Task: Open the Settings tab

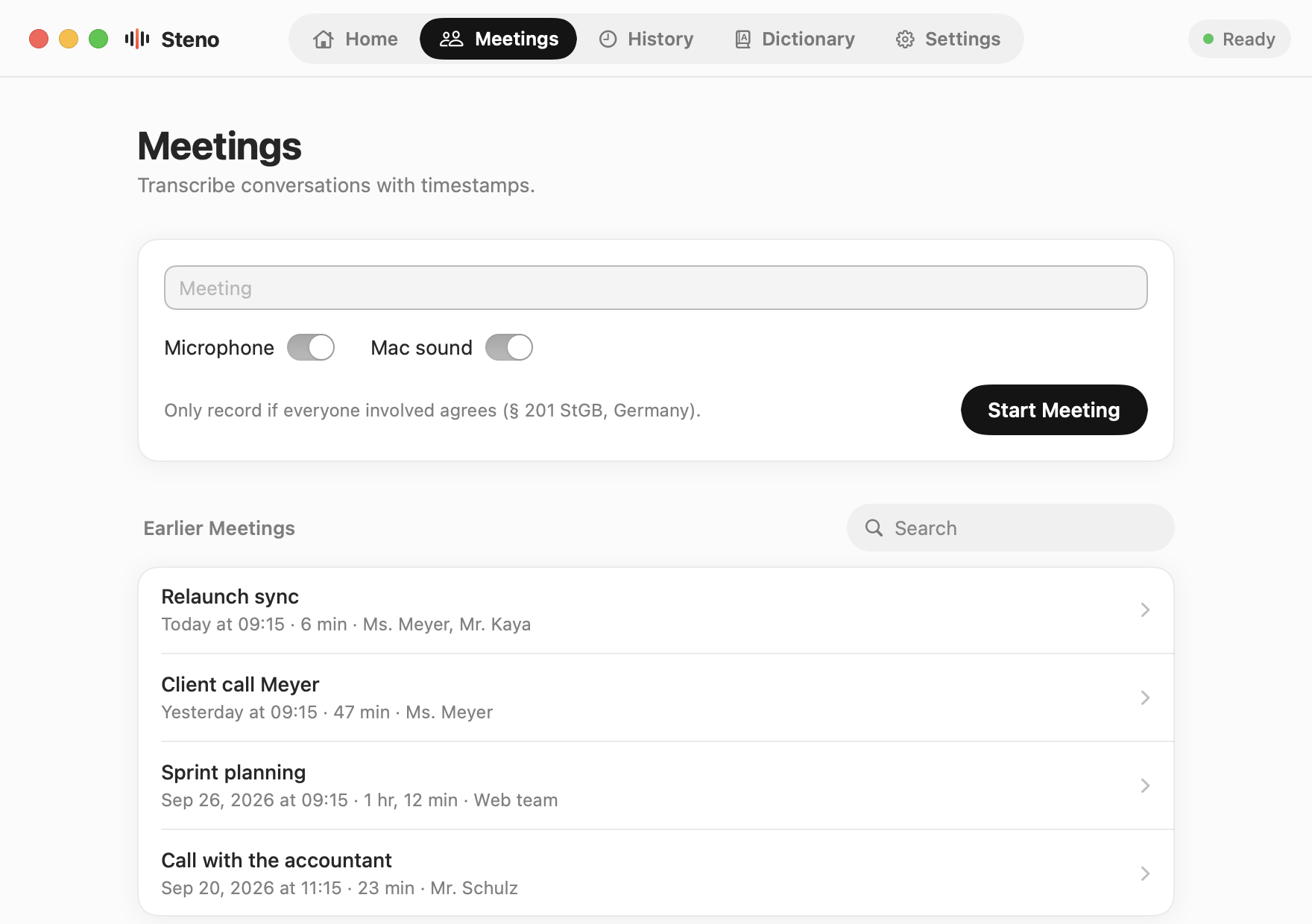Action: point(948,39)
